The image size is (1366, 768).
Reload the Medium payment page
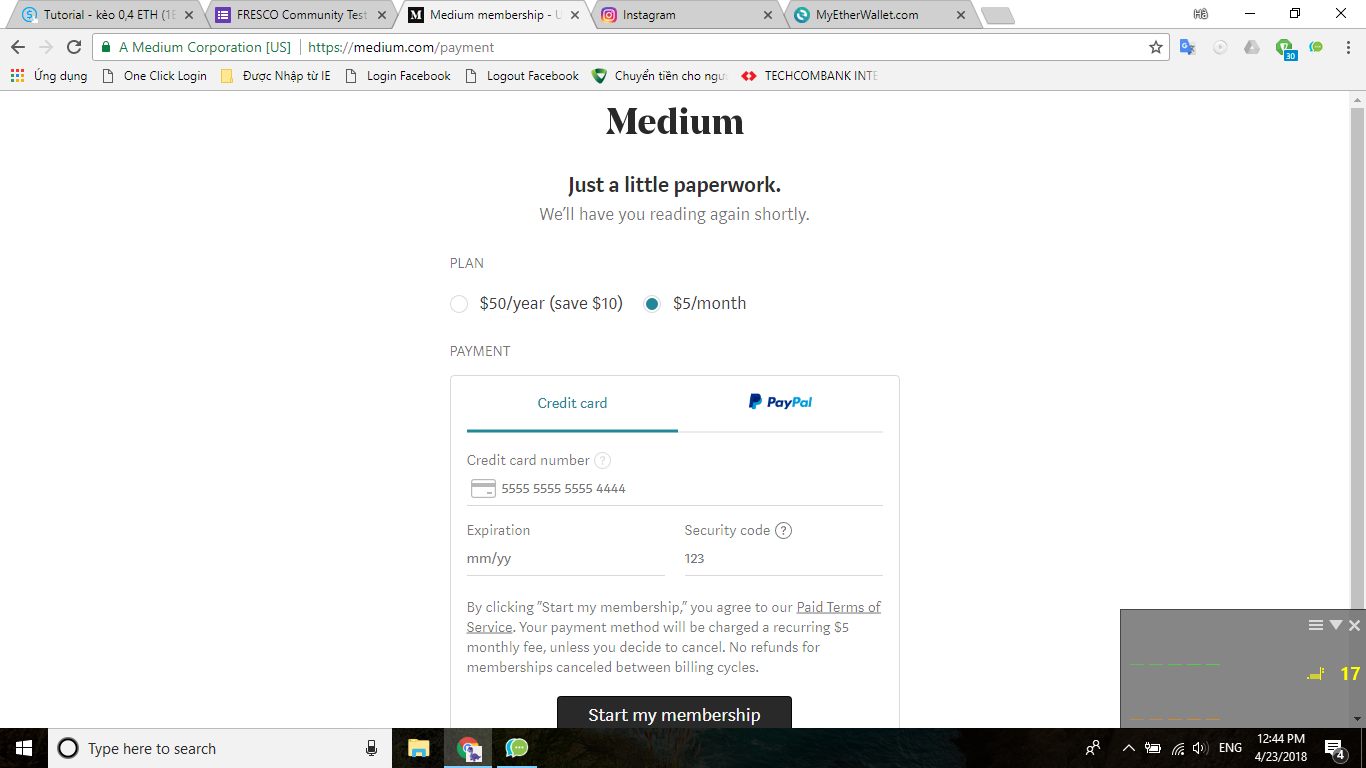click(x=74, y=47)
